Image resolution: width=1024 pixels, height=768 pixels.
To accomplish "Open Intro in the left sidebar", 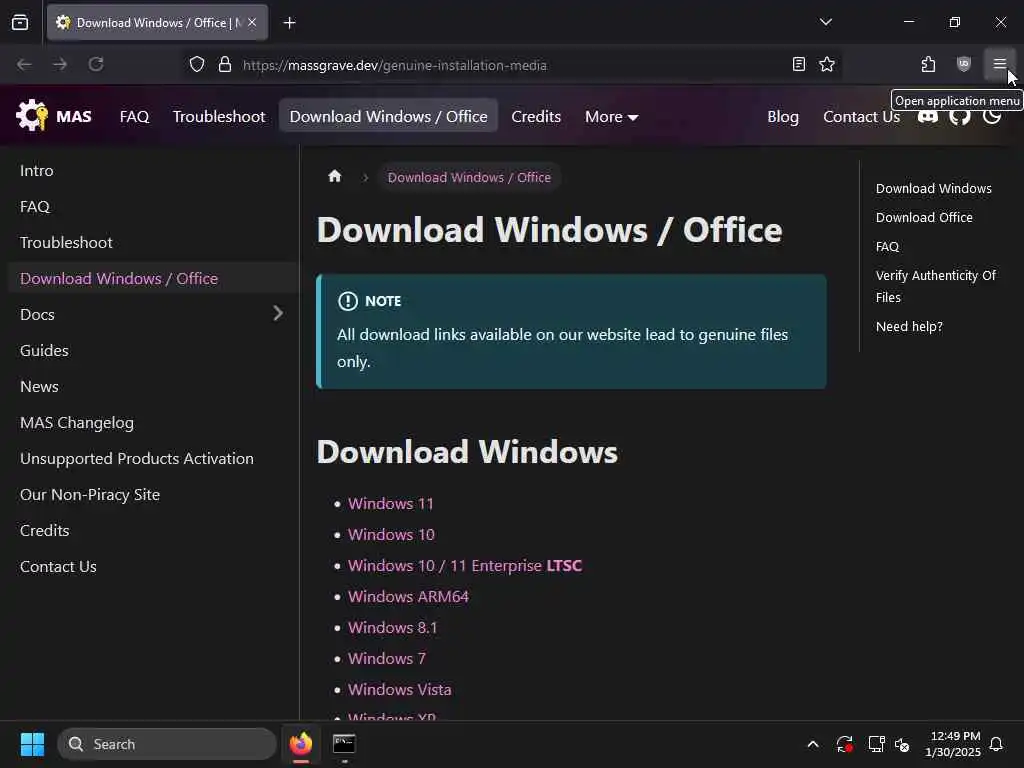I will (x=37, y=170).
